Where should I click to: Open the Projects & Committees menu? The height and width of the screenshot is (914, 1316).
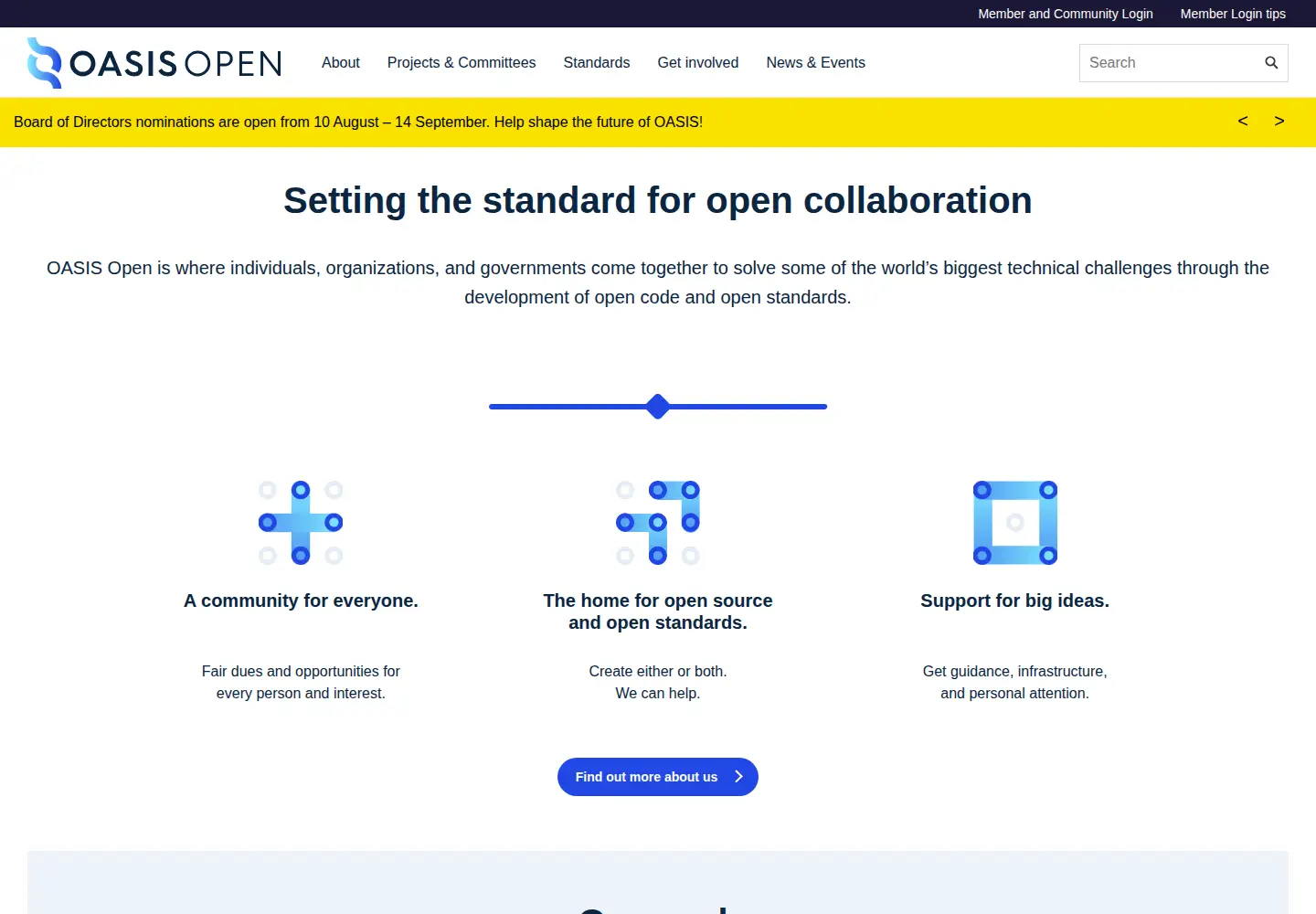[x=462, y=63]
